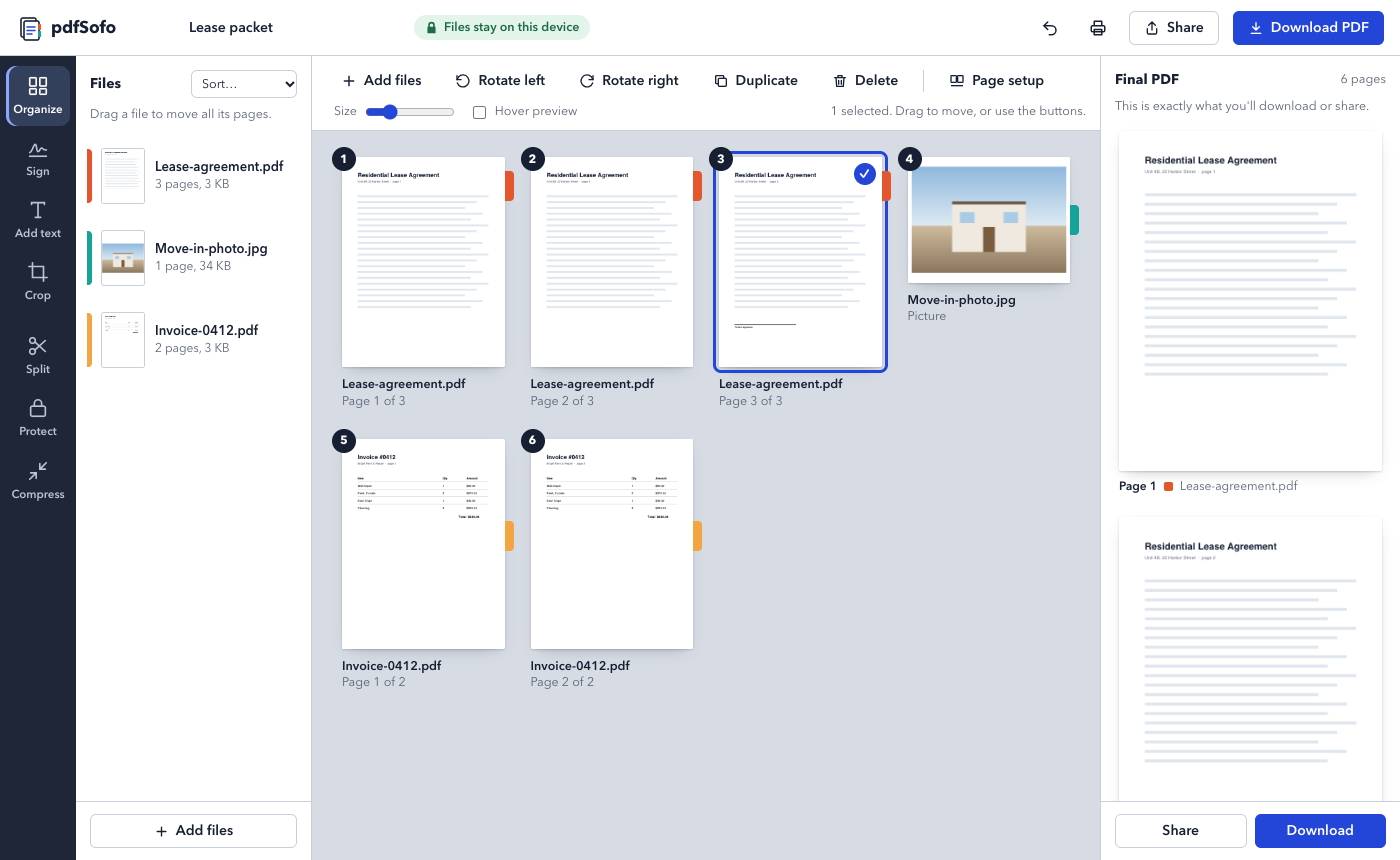The height and width of the screenshot is (860, 1400).
Task: Open the Organize tool in sidebar
Action: point(38,96)
